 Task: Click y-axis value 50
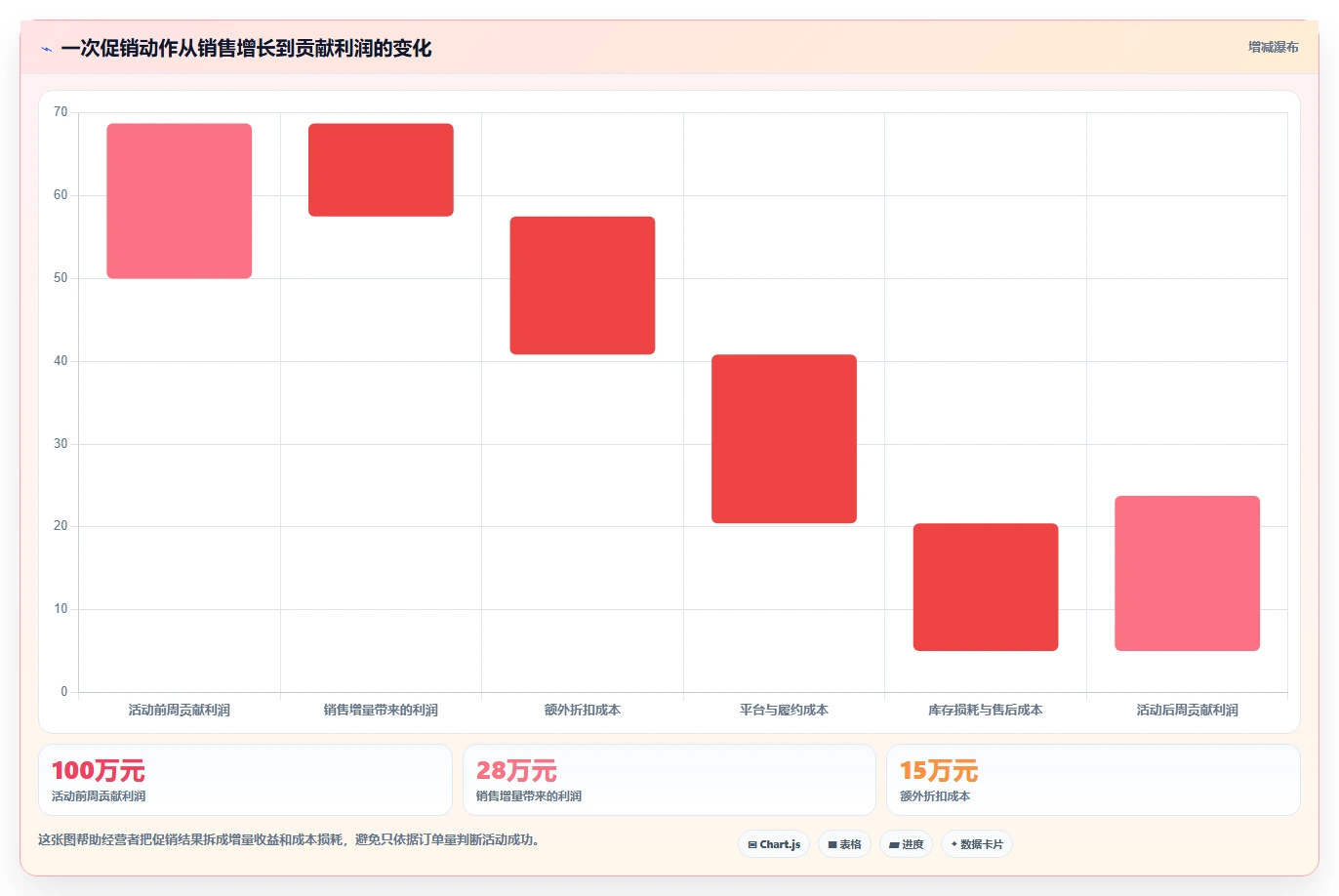click(61, 278)
